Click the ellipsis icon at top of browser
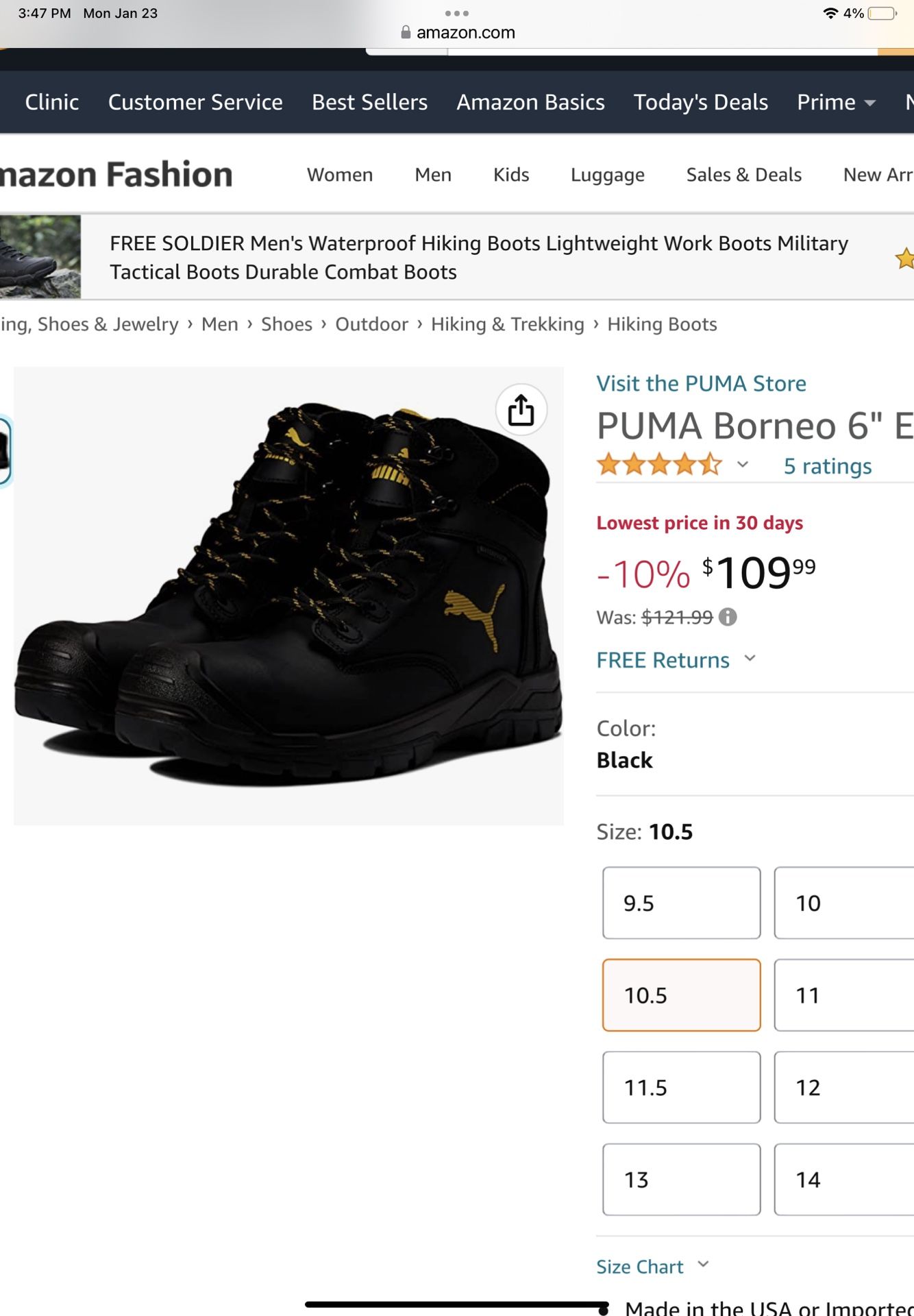Screen dimensions: 914x1316 (x=458, y=12)
